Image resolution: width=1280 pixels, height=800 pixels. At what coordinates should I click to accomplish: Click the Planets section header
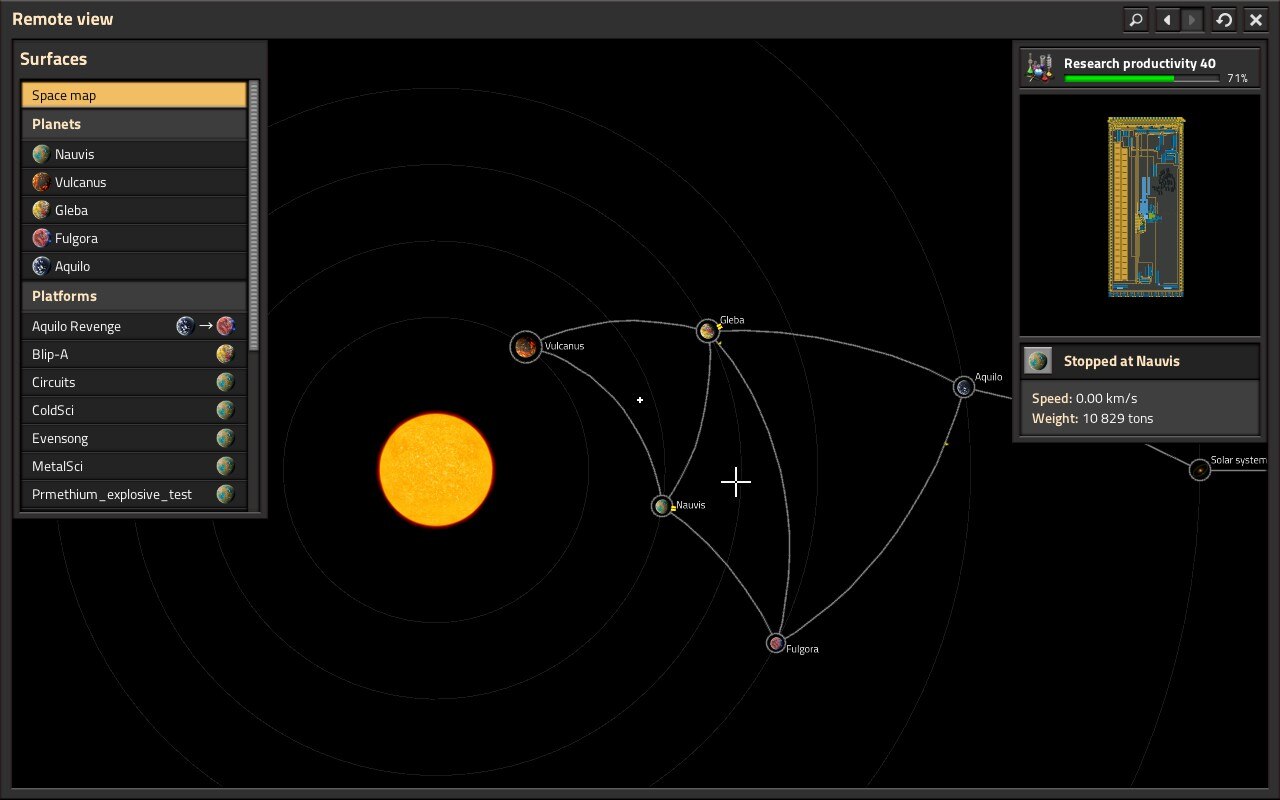[134, 124]
